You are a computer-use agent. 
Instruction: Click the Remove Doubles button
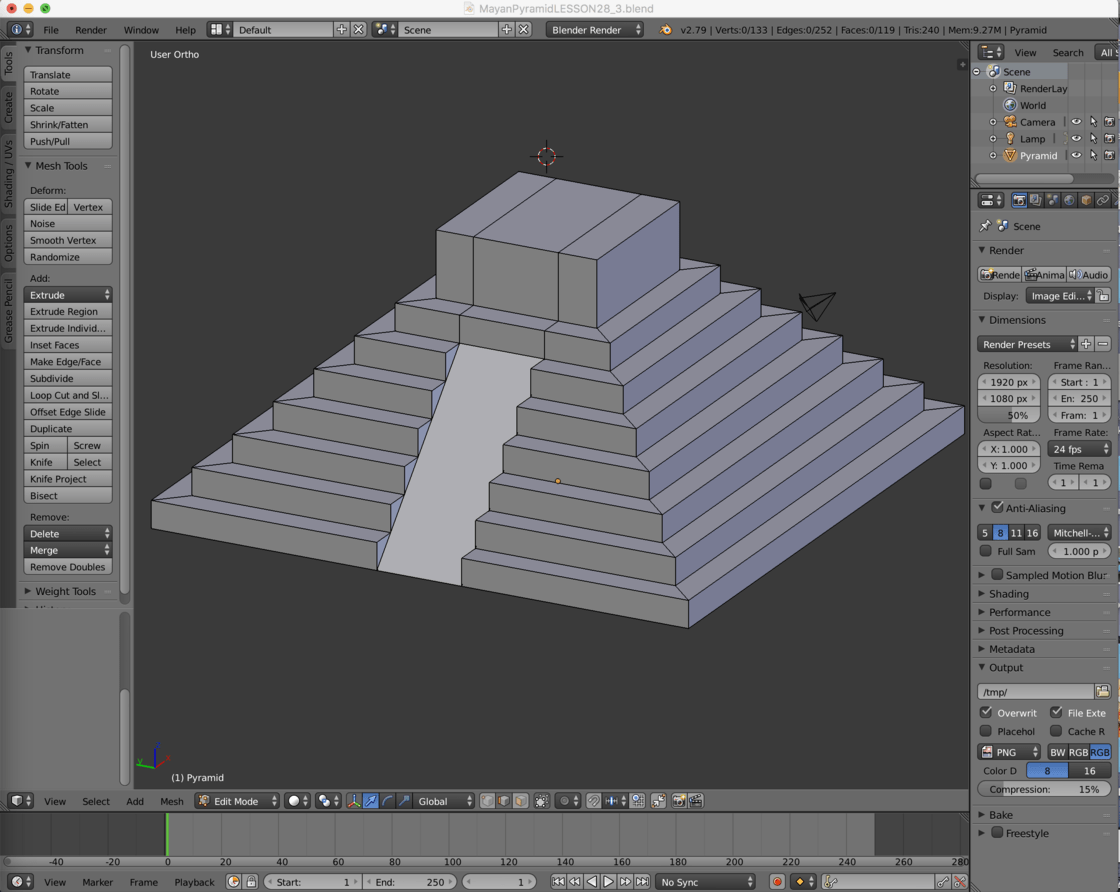tap(68, 566)
